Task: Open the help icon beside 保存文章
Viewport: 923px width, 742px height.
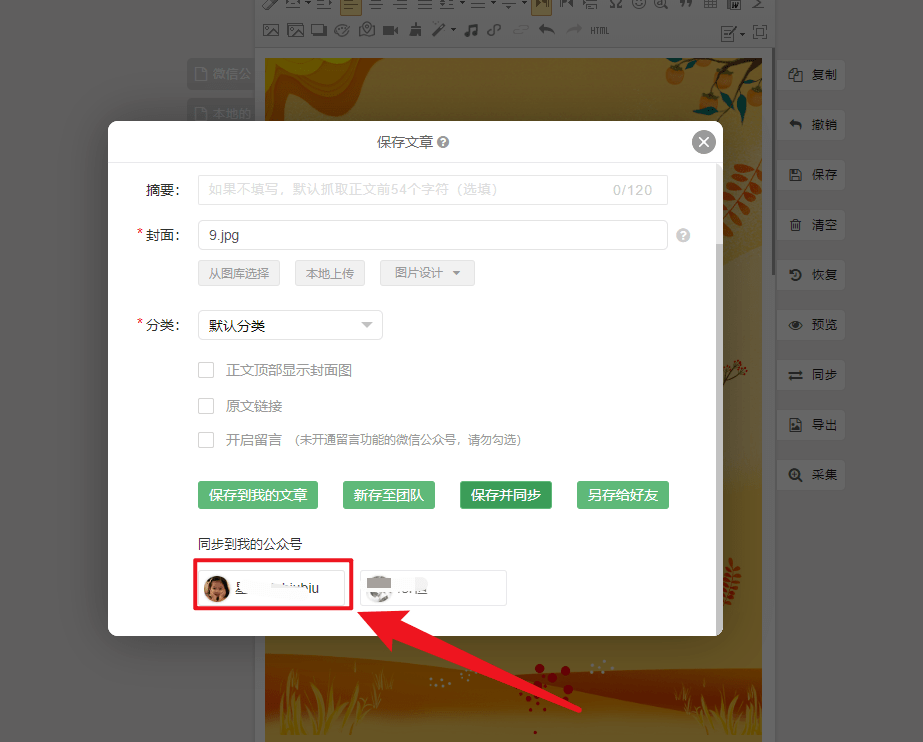Action: 443,142
